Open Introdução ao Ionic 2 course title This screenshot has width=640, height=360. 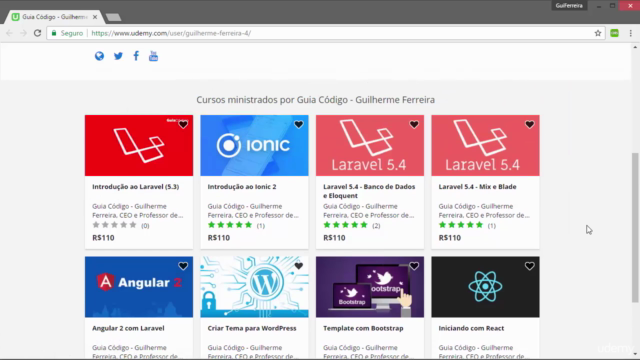242,187
